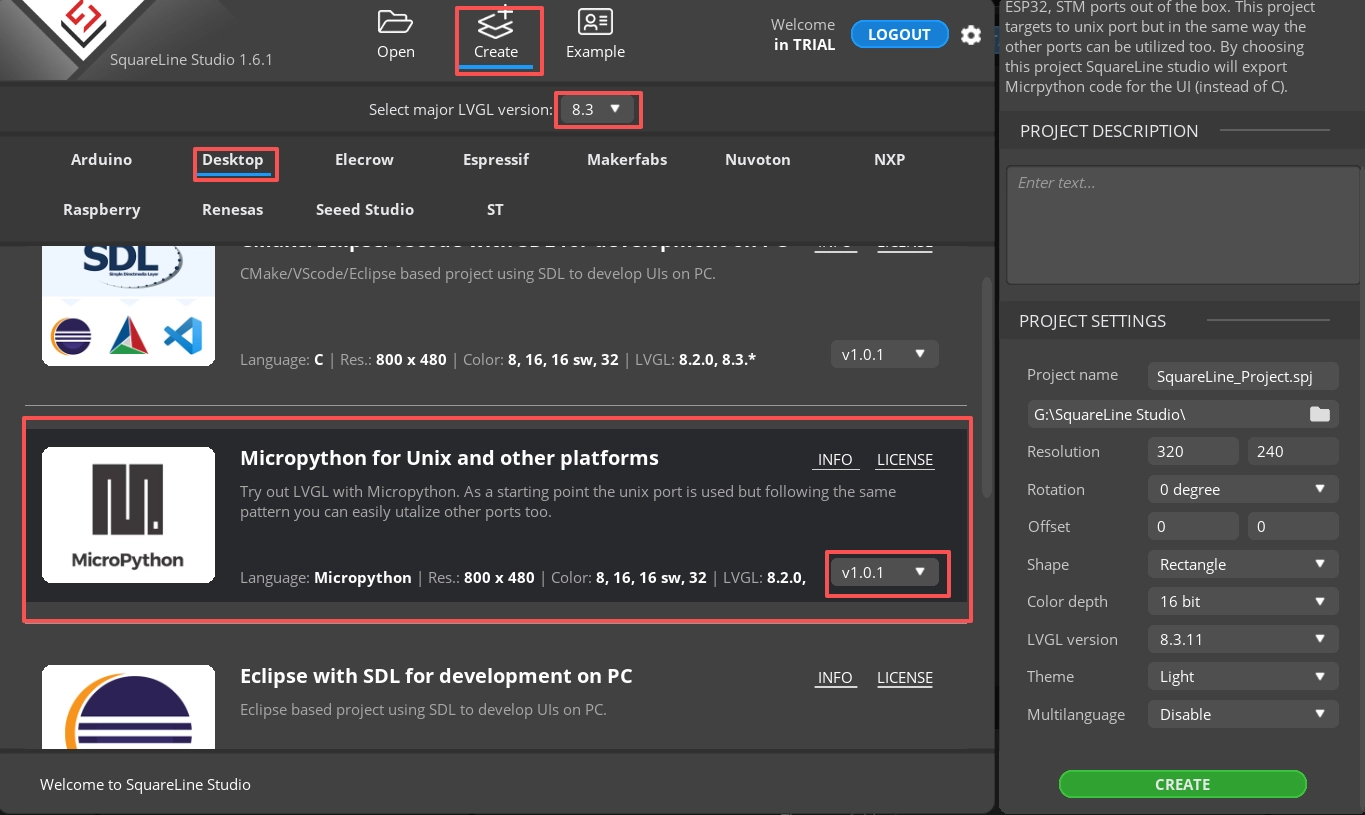Open LICENSE link for Micropython board
The image size is (1365, 815).
(905, 460)
